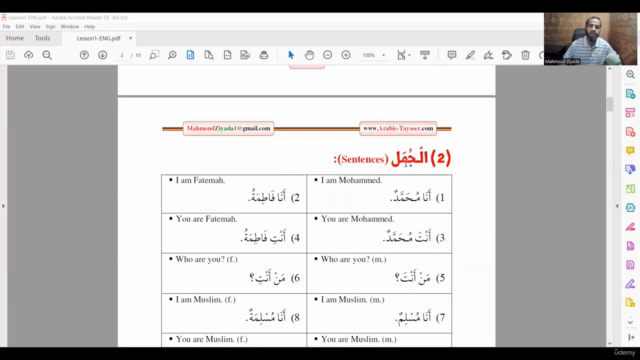
Task: Open blue Combine Files tool in right pane
Action: pos(630,169)
